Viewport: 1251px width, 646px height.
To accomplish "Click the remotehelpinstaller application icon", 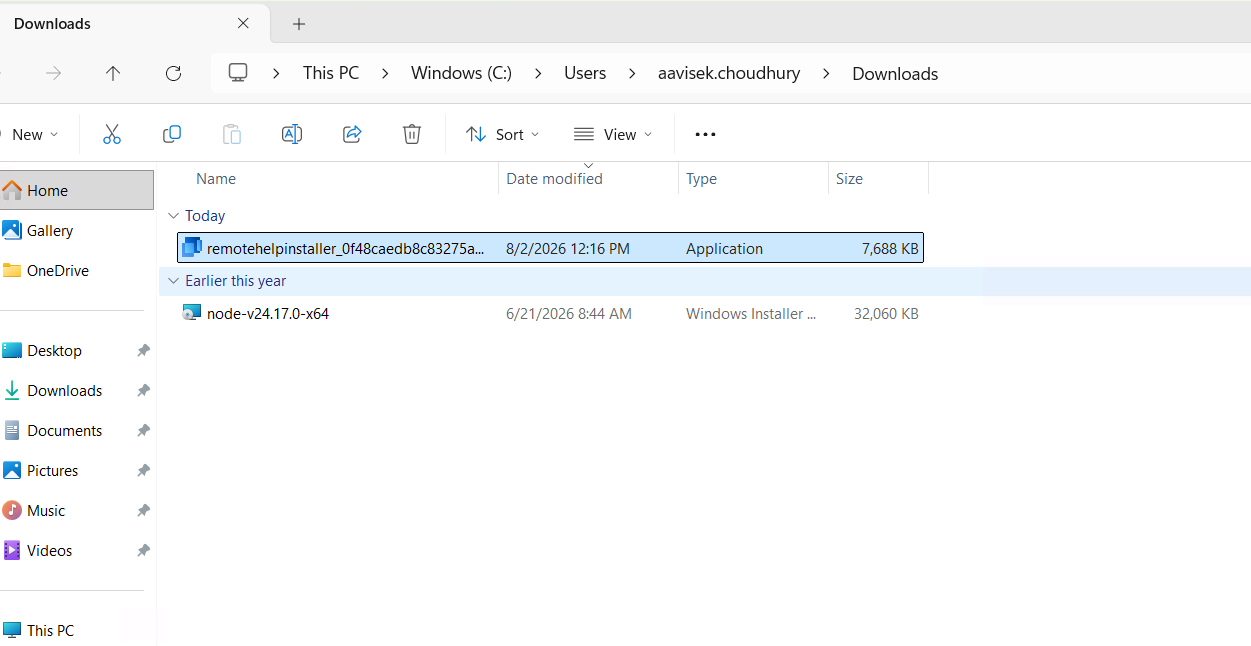I will click(x=192, y=248).
